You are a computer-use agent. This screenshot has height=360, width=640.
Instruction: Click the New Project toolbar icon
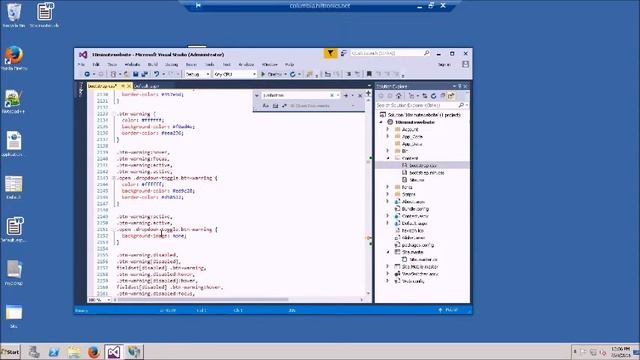tap(114, 74)
